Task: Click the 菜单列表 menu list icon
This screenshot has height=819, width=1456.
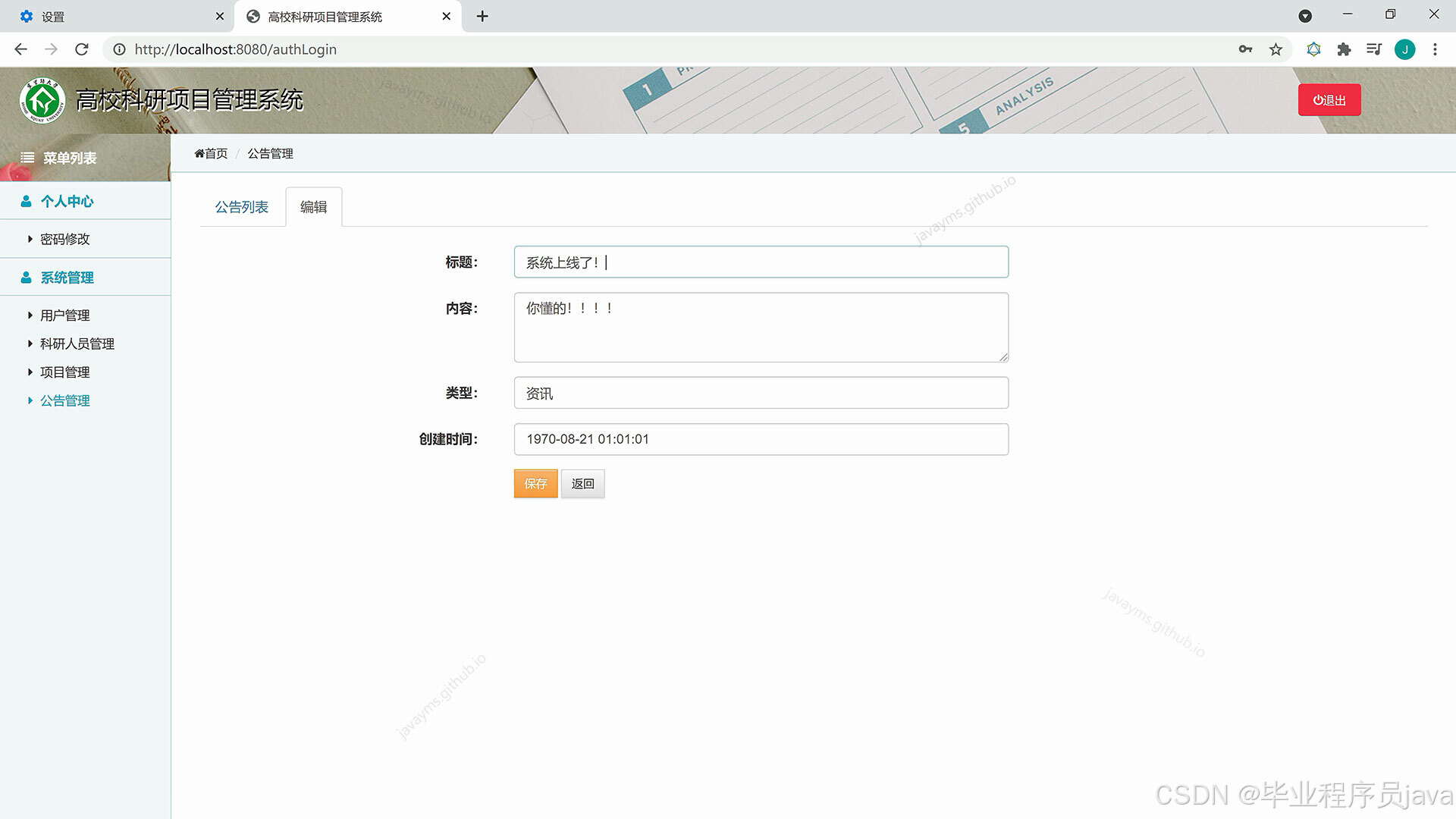Action: (27, 158)
